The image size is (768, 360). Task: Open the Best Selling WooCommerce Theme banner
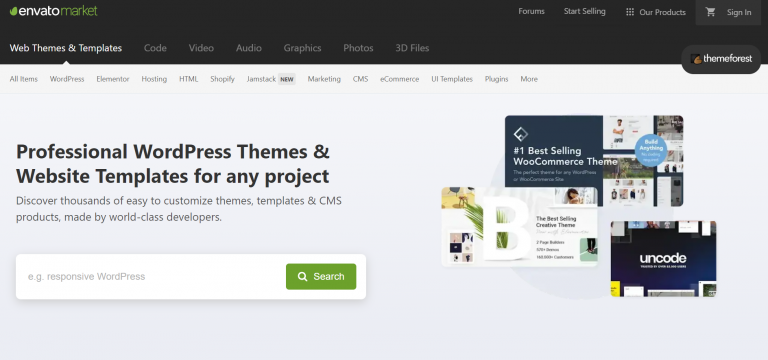594,161
